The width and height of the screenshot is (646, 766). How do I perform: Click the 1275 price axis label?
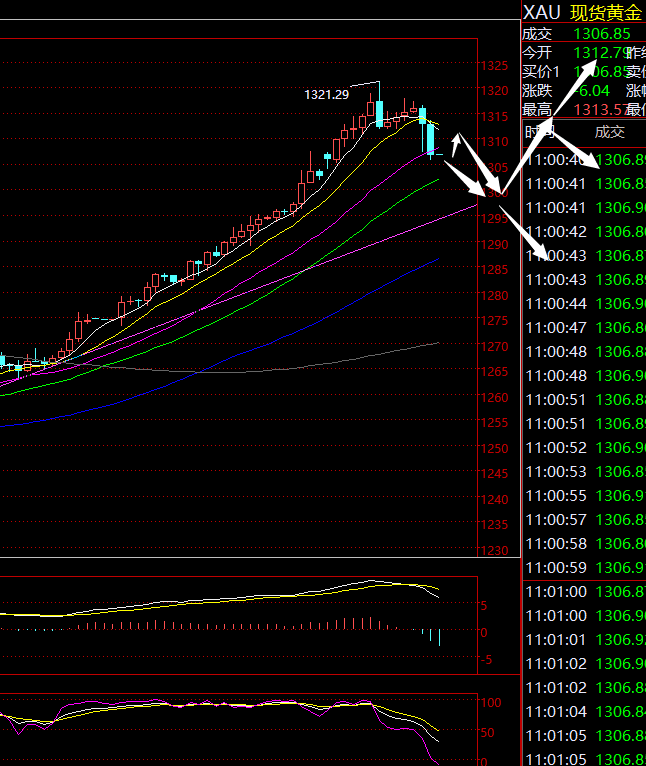(x=494, y=321)
